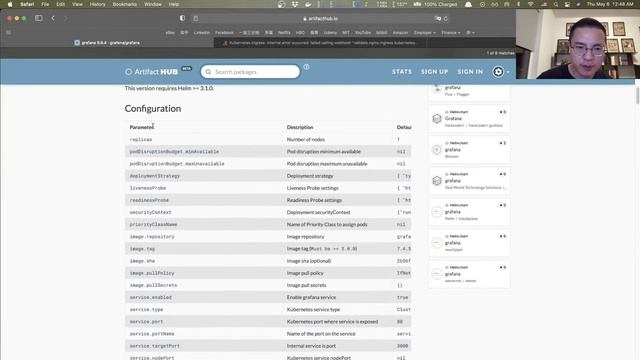Open the Window menu
640x360 pixels.
(153, 4)
